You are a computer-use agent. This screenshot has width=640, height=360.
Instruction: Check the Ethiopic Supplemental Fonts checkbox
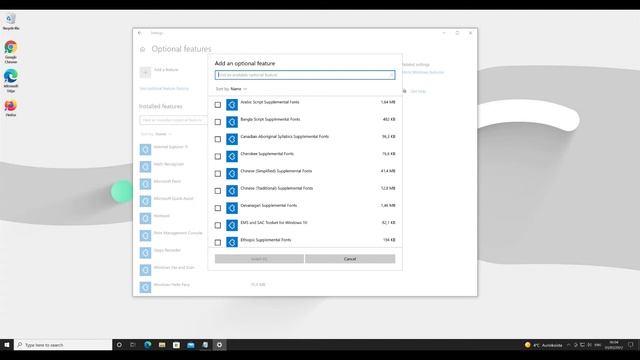point(218,242)
